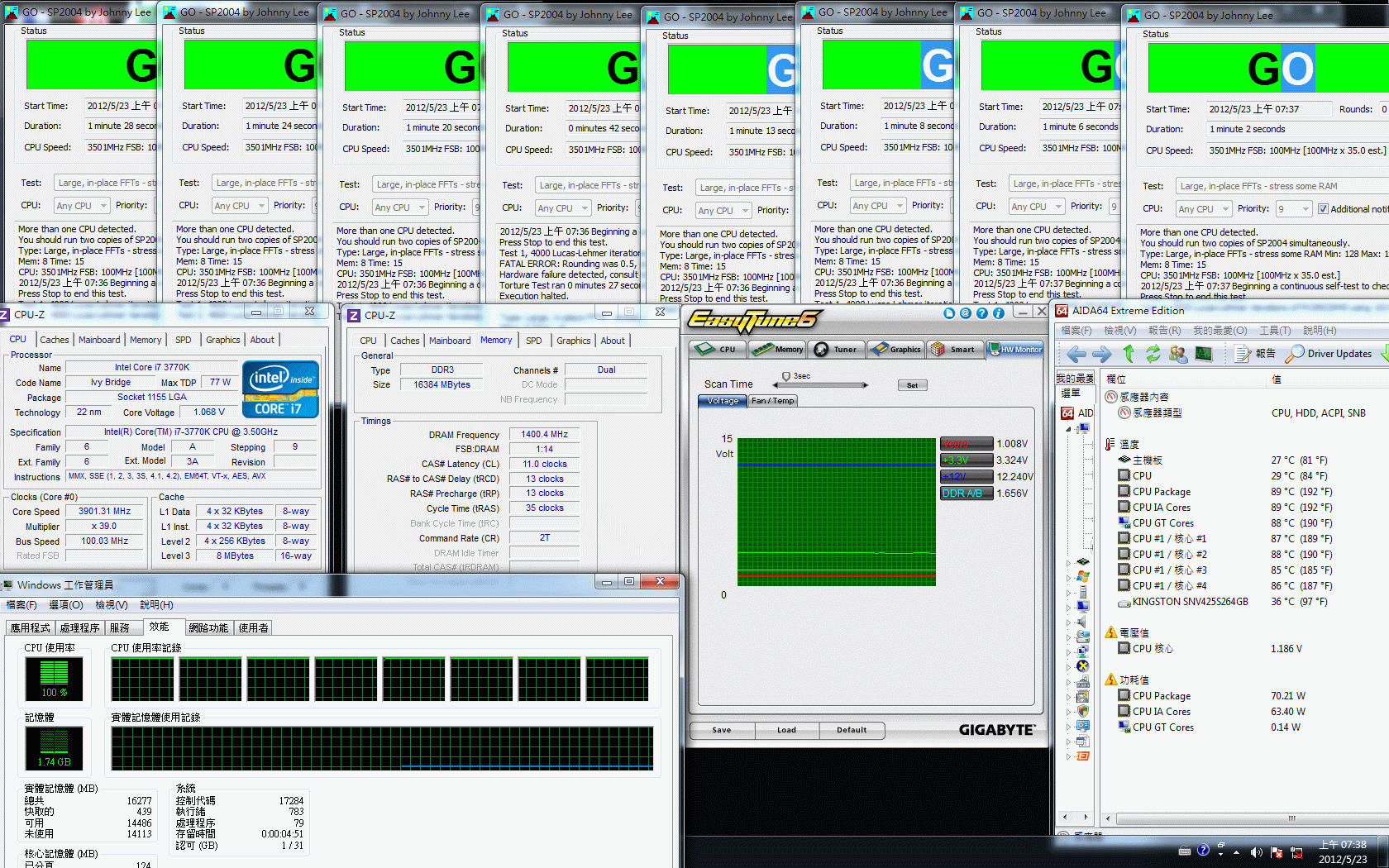
Task: Click the AIDA64 report document icon
Action: 1243,354
